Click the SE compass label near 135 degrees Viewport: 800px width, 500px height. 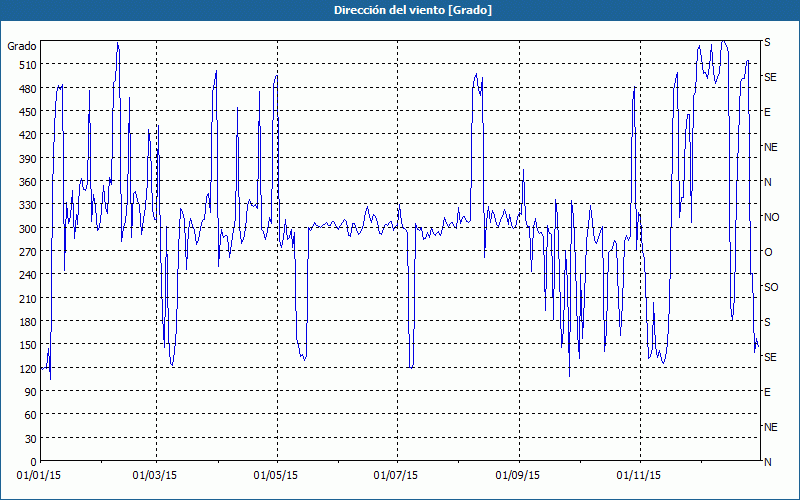[x=770, y=357]
